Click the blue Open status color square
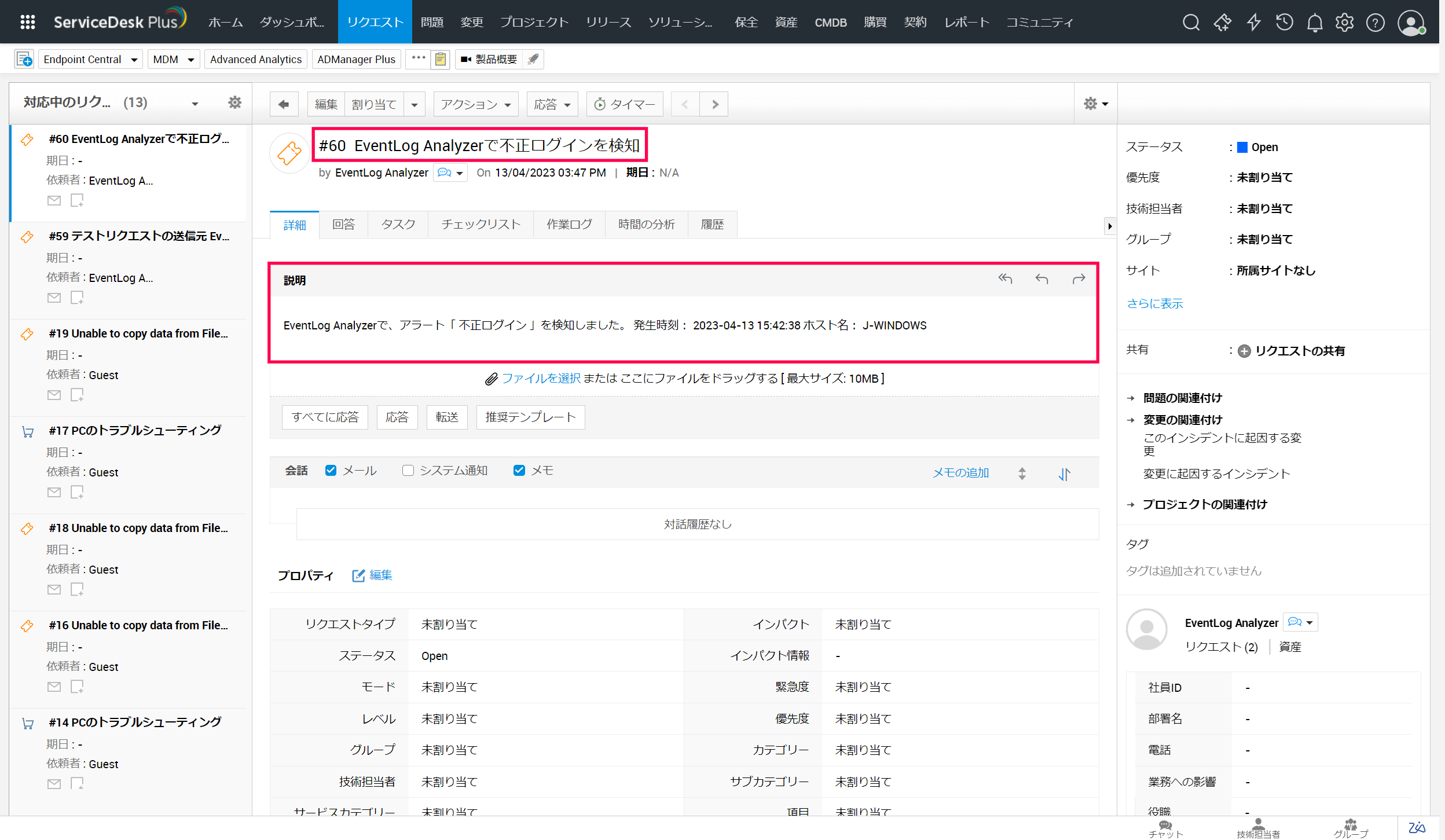The width and height of the screenshot is (1445, 840). pyautogui.click(x=1242, y=147)
